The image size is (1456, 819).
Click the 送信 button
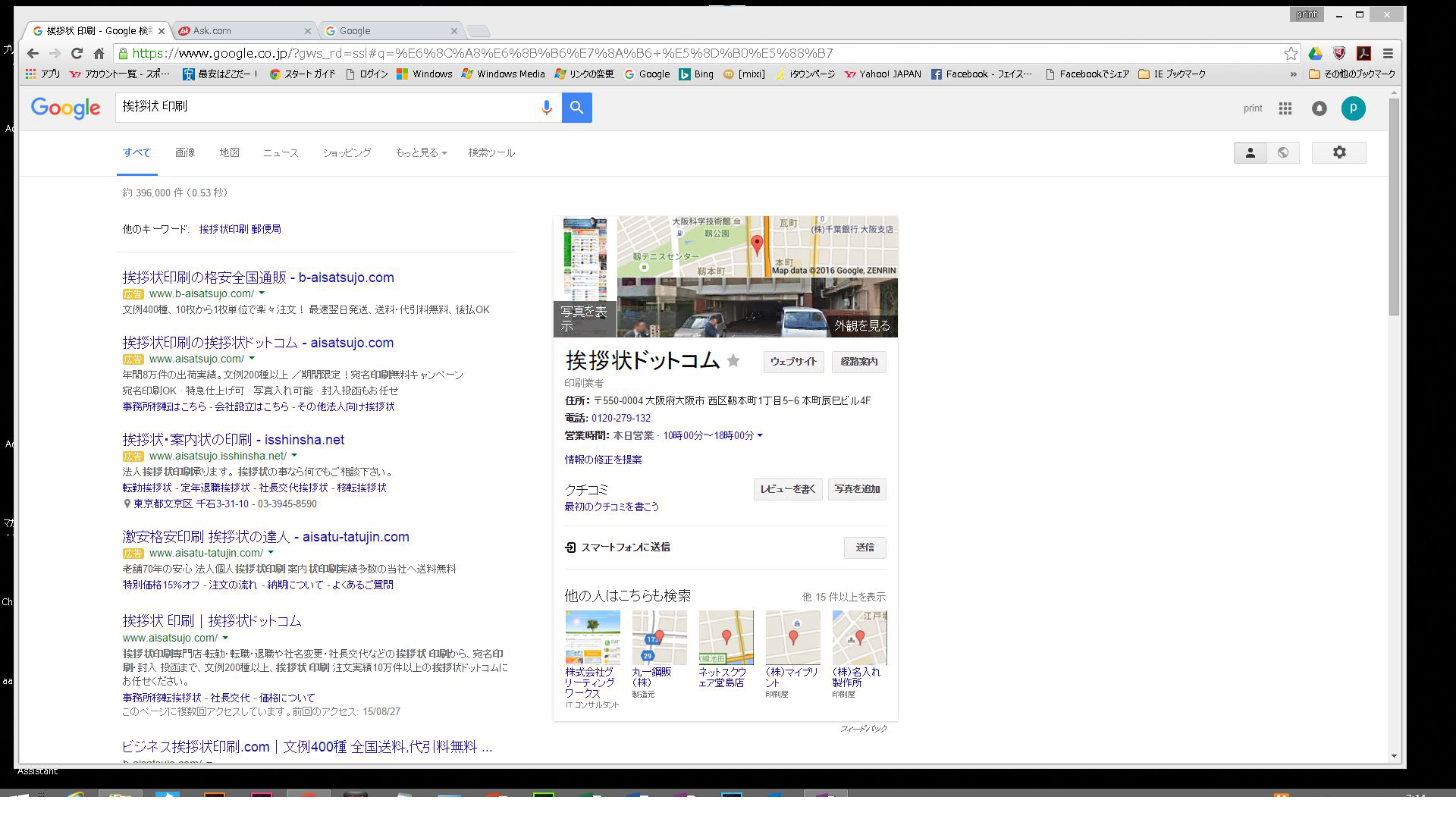[x=864, y=548]
